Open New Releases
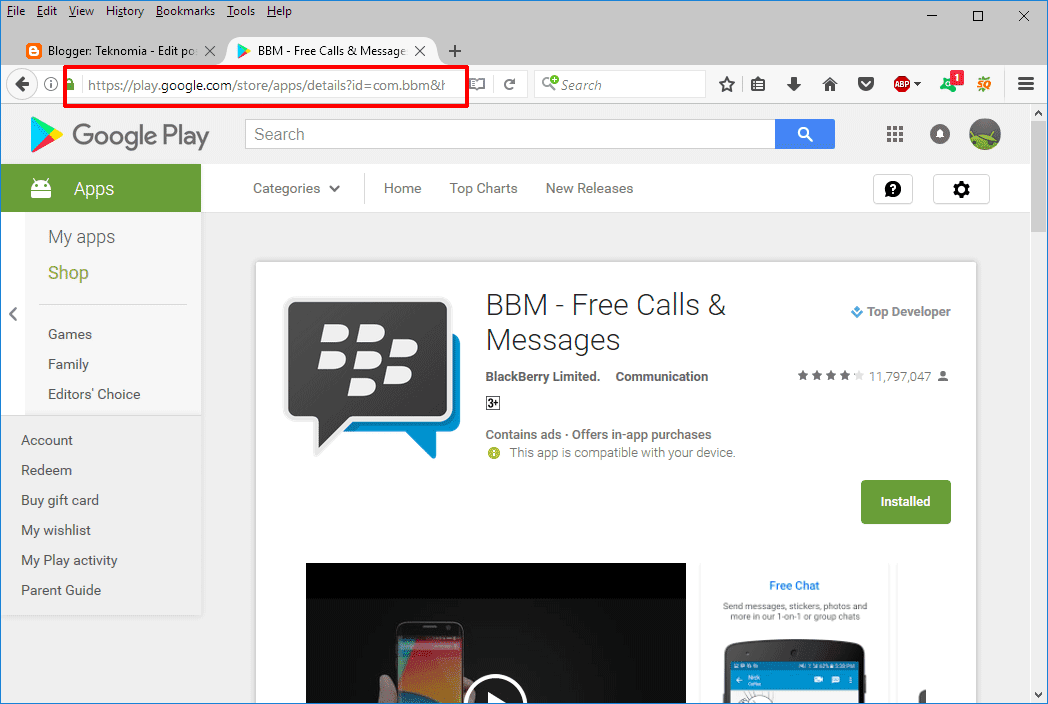The image size is (1048, 704). tap(589, 189)
